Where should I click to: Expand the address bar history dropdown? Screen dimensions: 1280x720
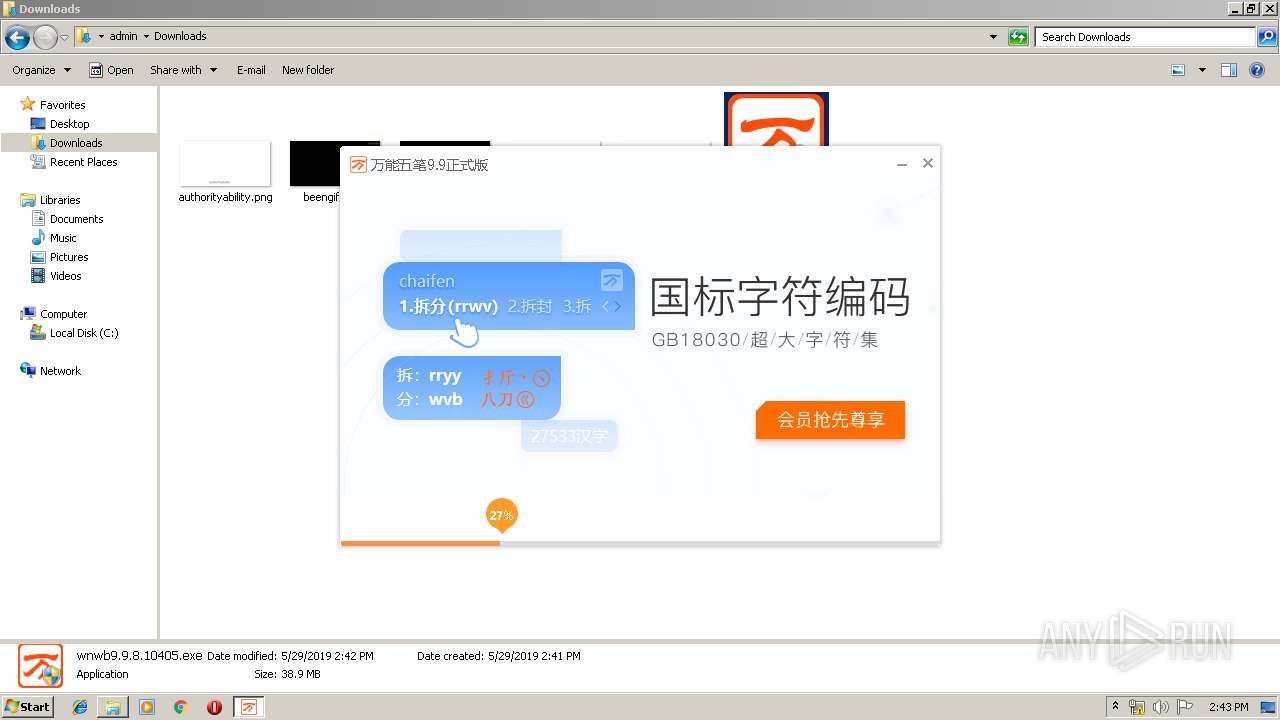993,37
